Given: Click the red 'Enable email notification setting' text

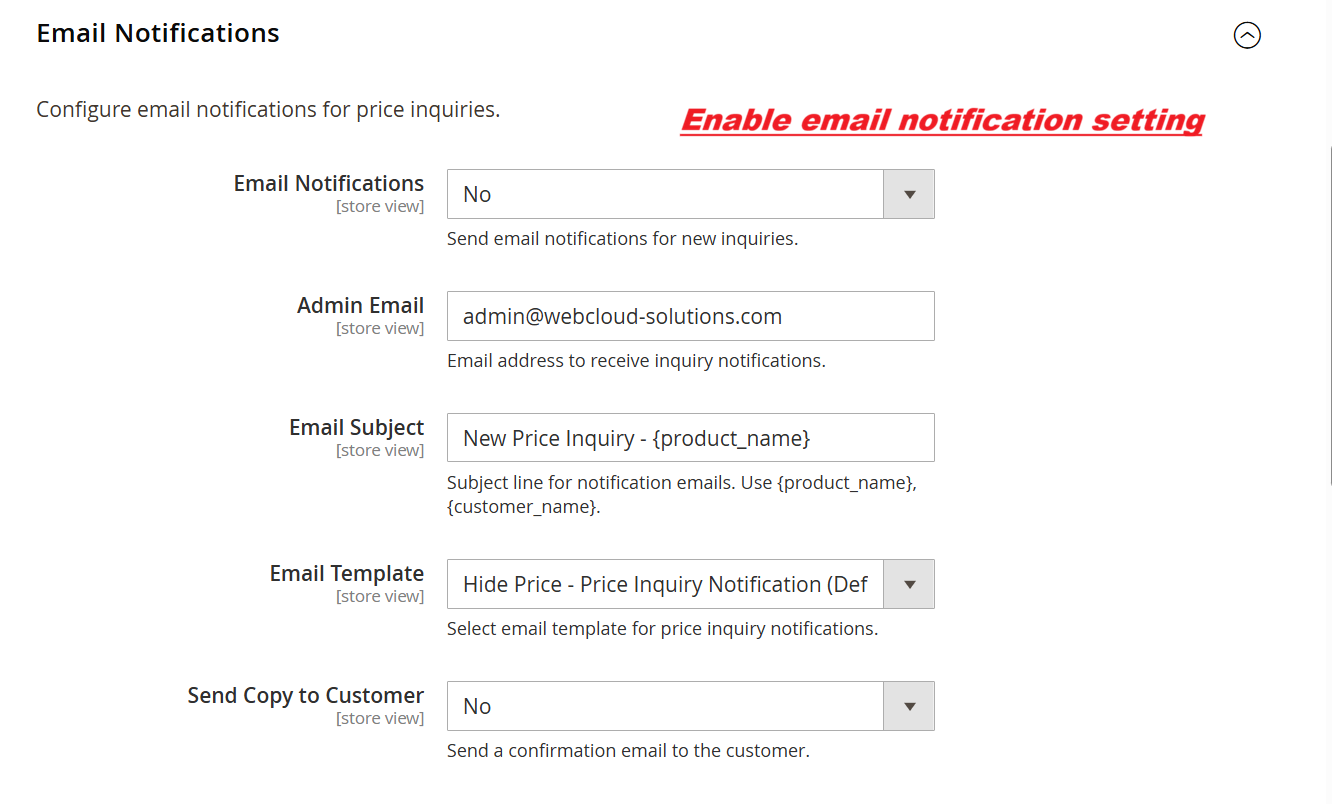Looking at the screenshot, I should [x=942, y=121].
